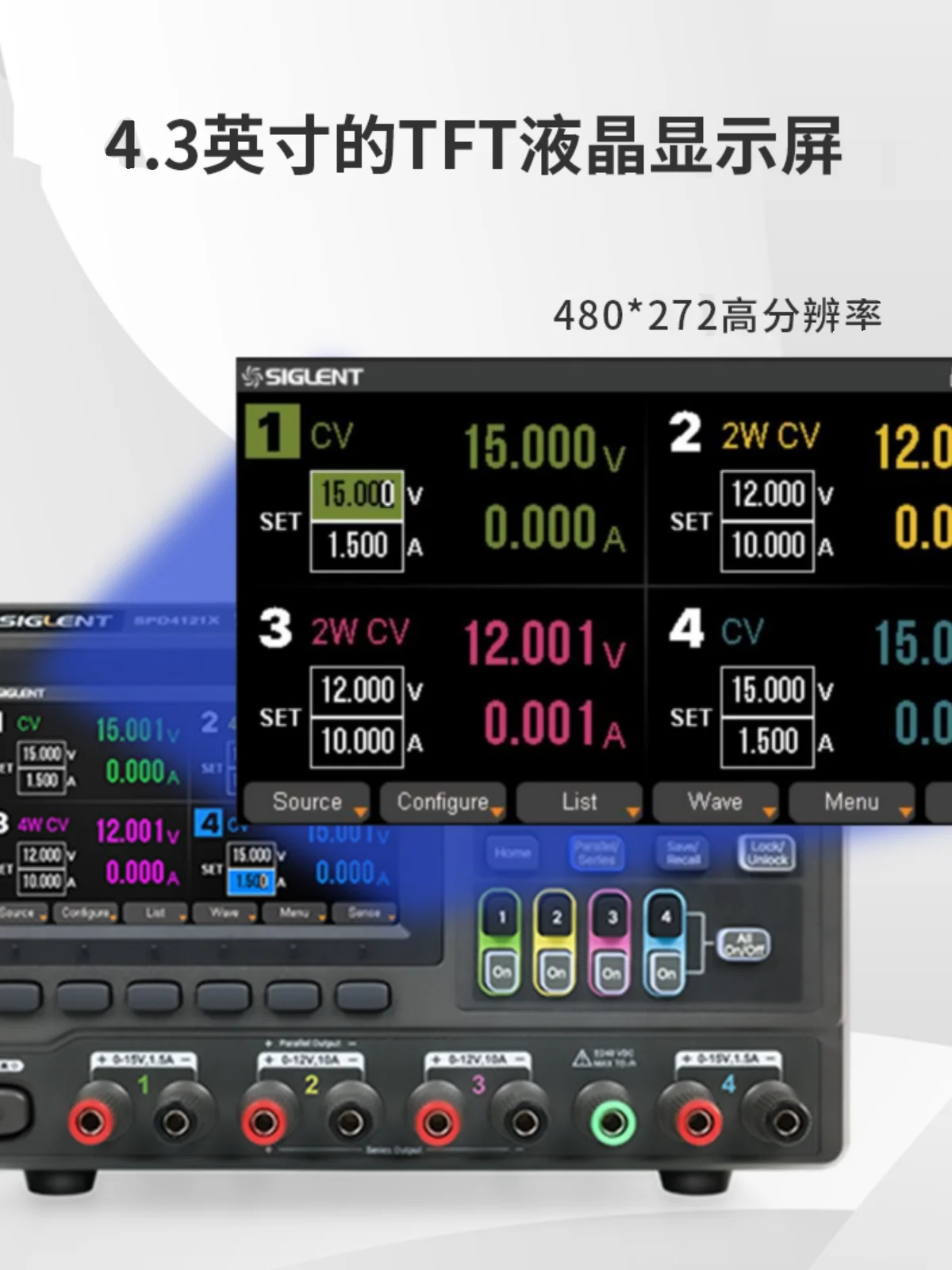Select channel 4 number on enlarged screen

pyautogui.click(x=686, y=629)
